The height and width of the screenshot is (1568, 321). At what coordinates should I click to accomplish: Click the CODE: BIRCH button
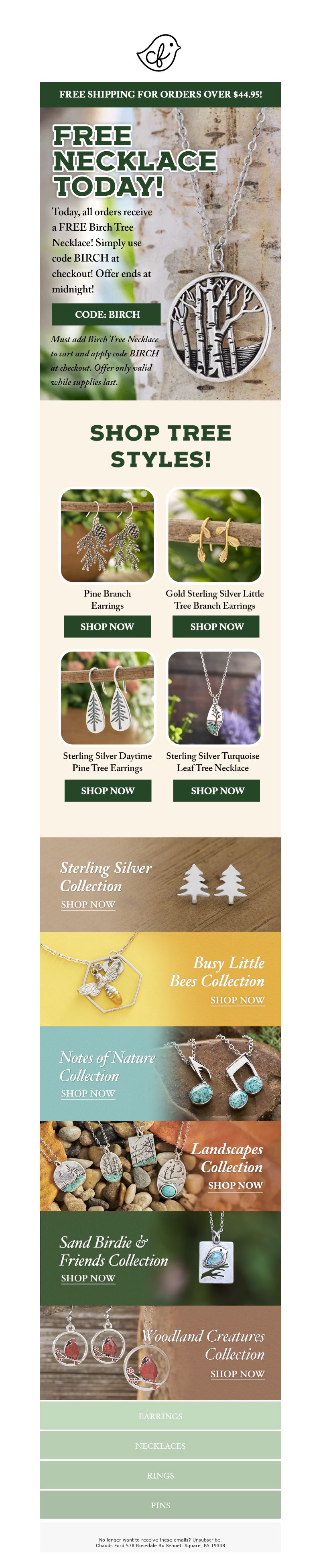(x=107, y=315)
